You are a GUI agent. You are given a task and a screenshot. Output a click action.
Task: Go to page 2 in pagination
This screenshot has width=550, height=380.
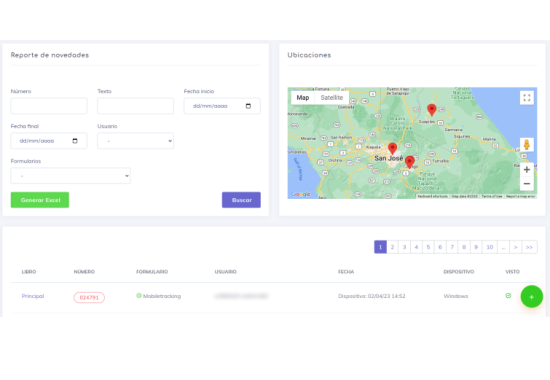(x=393, y=247)
